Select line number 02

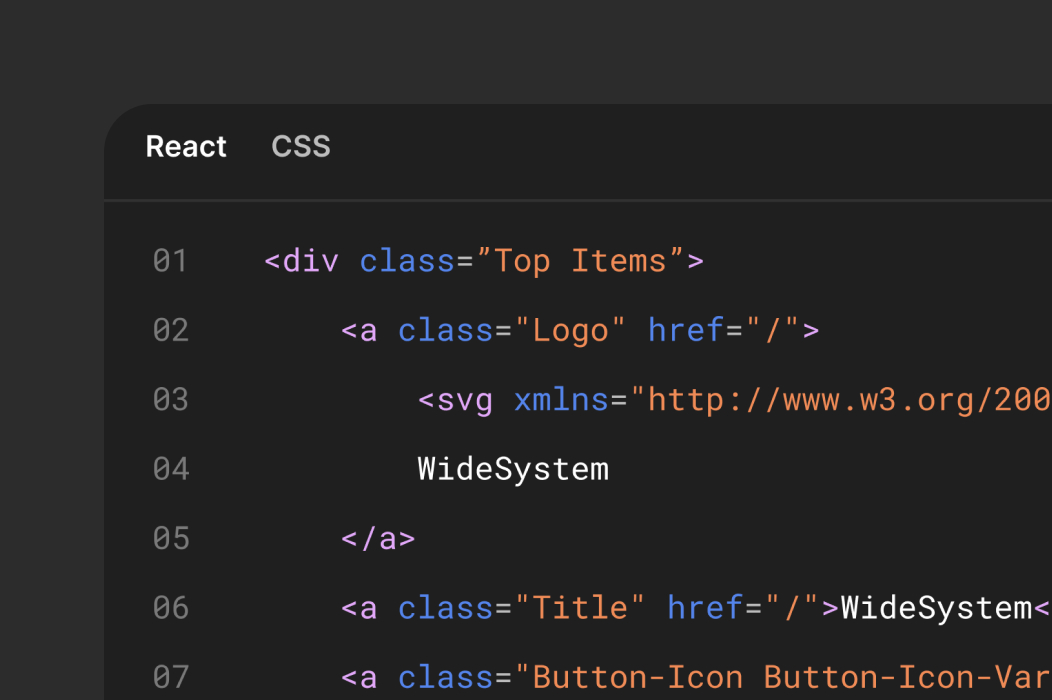click(x=170, y=330)
